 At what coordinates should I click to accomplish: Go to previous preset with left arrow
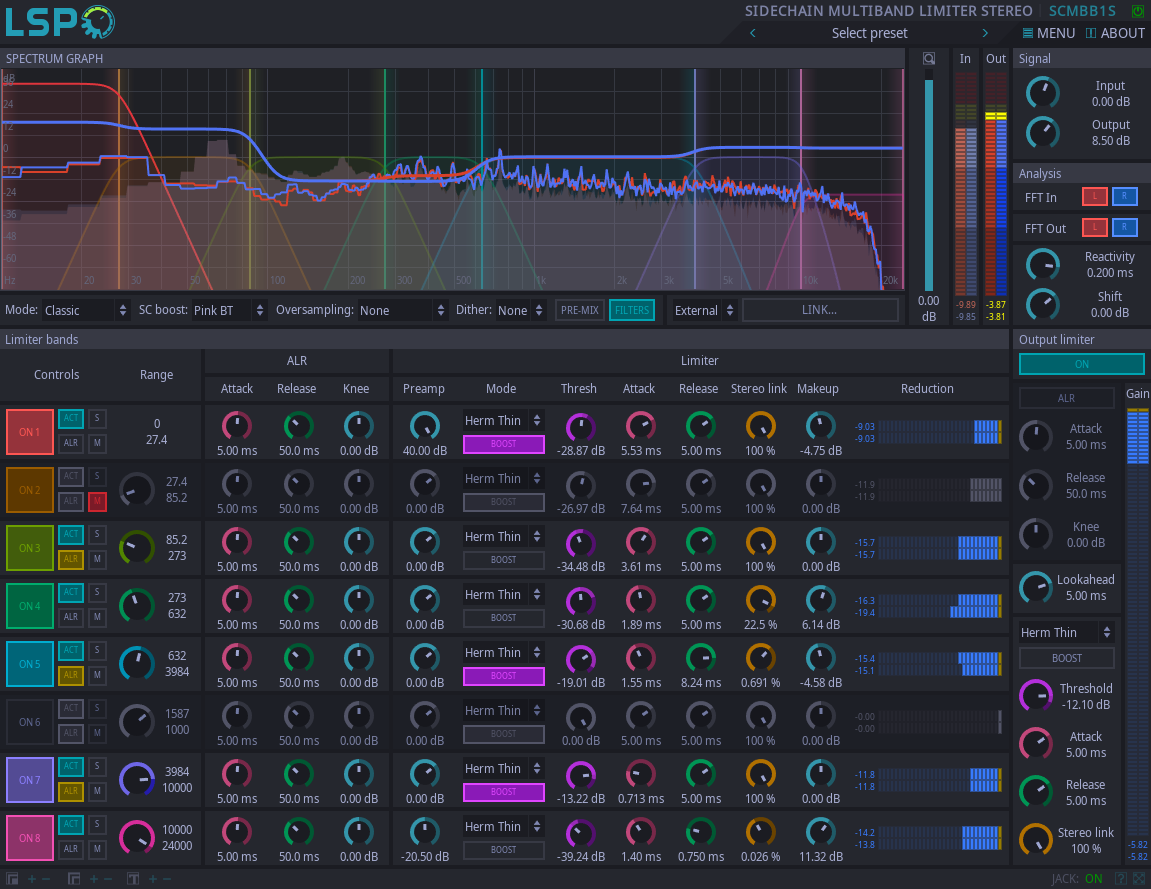(x=753, y=33)
